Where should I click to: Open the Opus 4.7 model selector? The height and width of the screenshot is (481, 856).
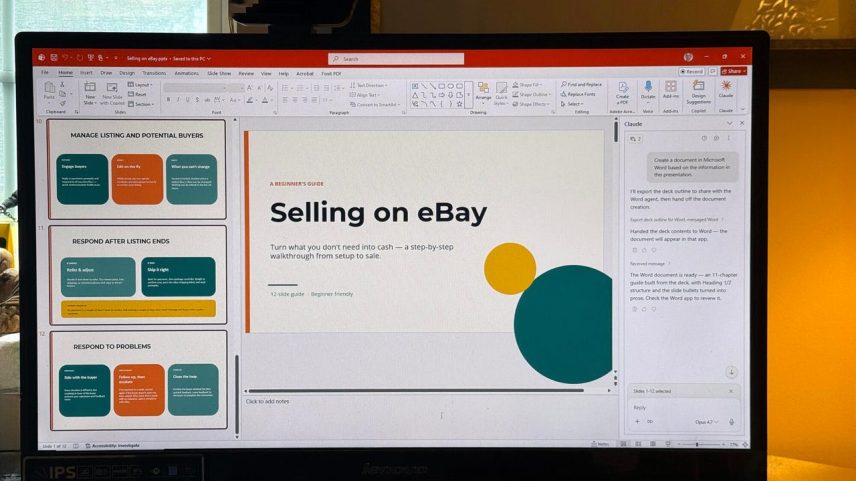point(706,421)
